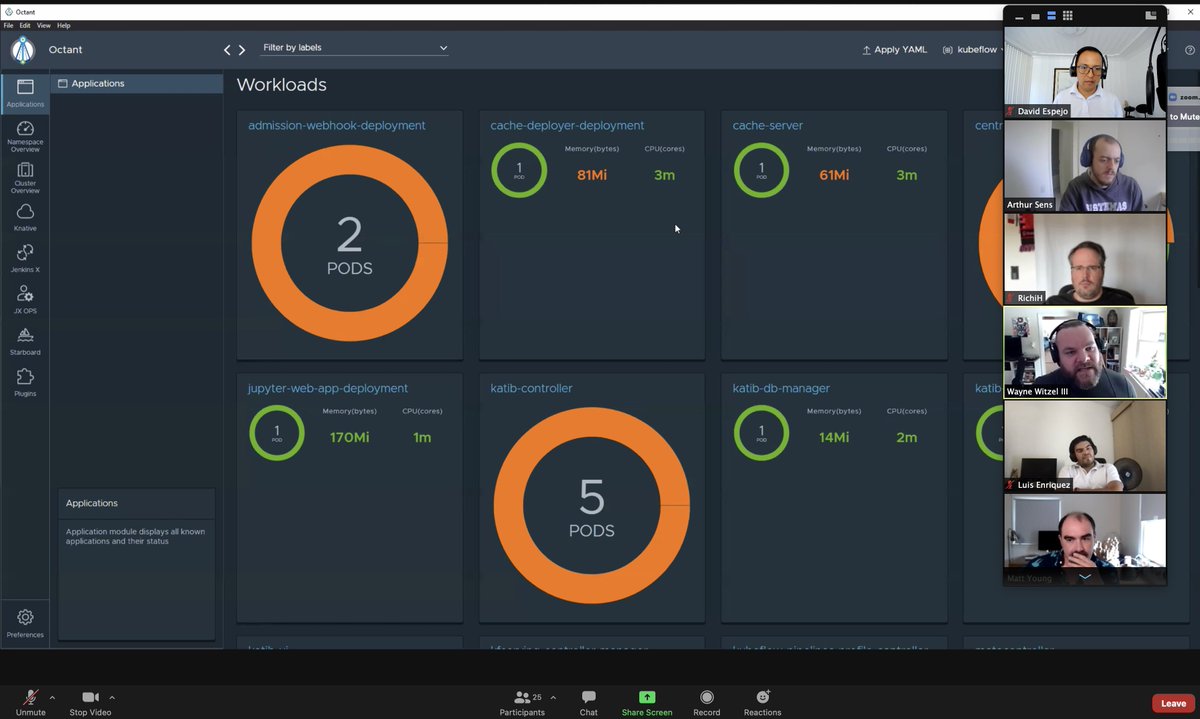Click jupyter-web-app-deployment 1 pod ring
Viewport: 1200px width, 719px height.
277,432
